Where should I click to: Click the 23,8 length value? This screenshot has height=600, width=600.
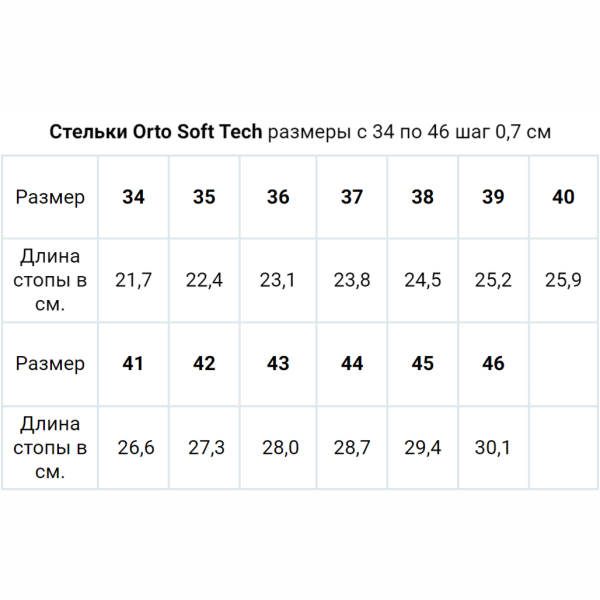pyautogui.click(x=352, y=280)
